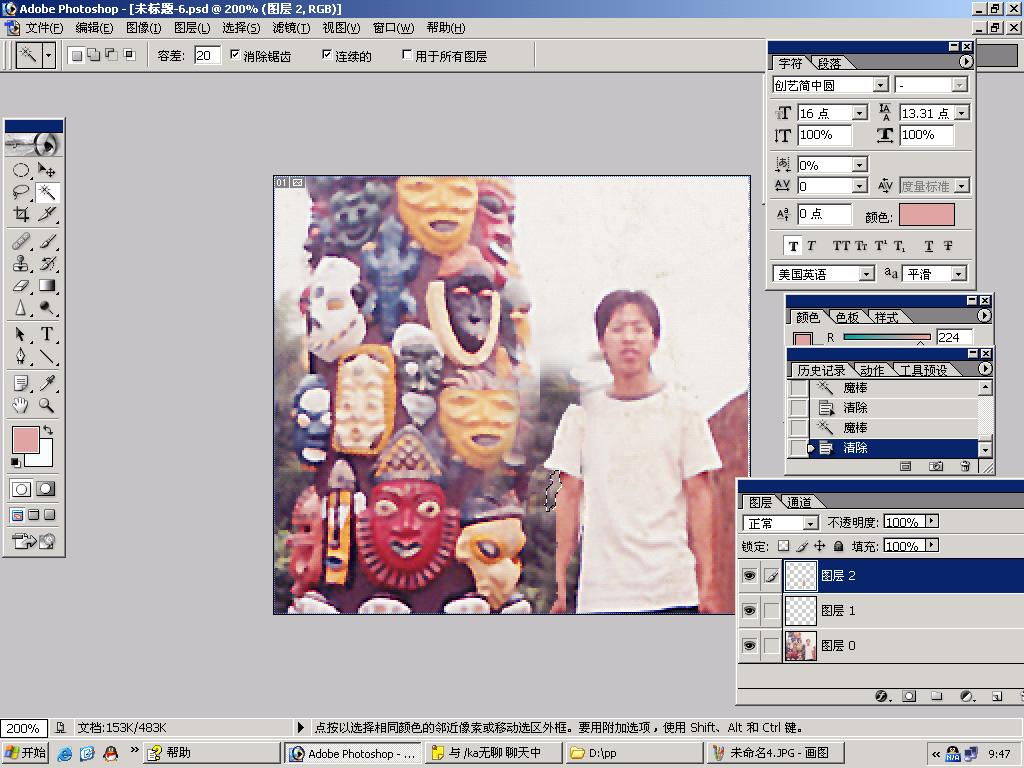The width and height of the screenshot is (1024, 768).
Task: Switch to the Hand tool
Action: click(x=21, y=405)
